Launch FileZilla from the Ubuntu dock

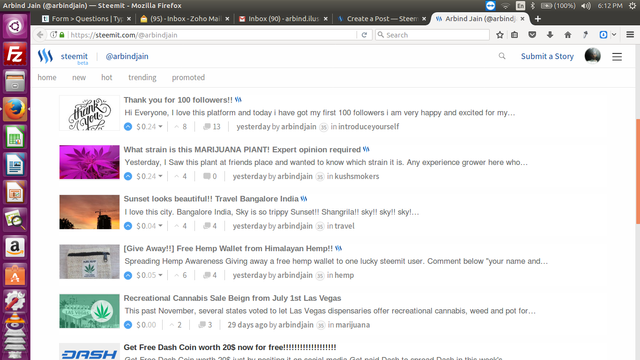point(15,54)
